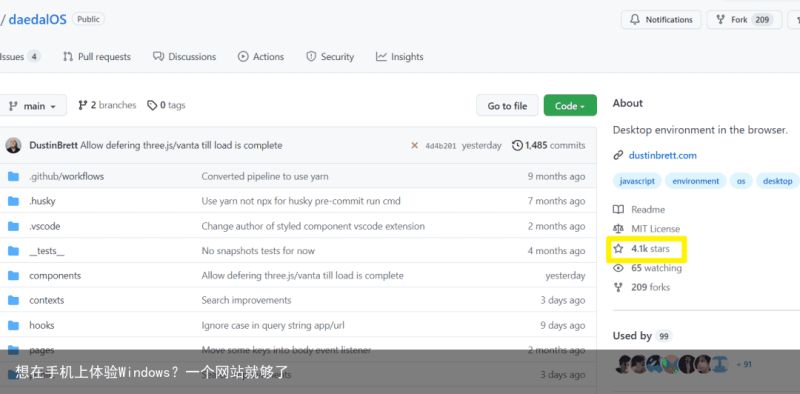The height and width of the screenshot is (394, 800).
Task: Select the javascript topic tag
Action: pos(637,181)
